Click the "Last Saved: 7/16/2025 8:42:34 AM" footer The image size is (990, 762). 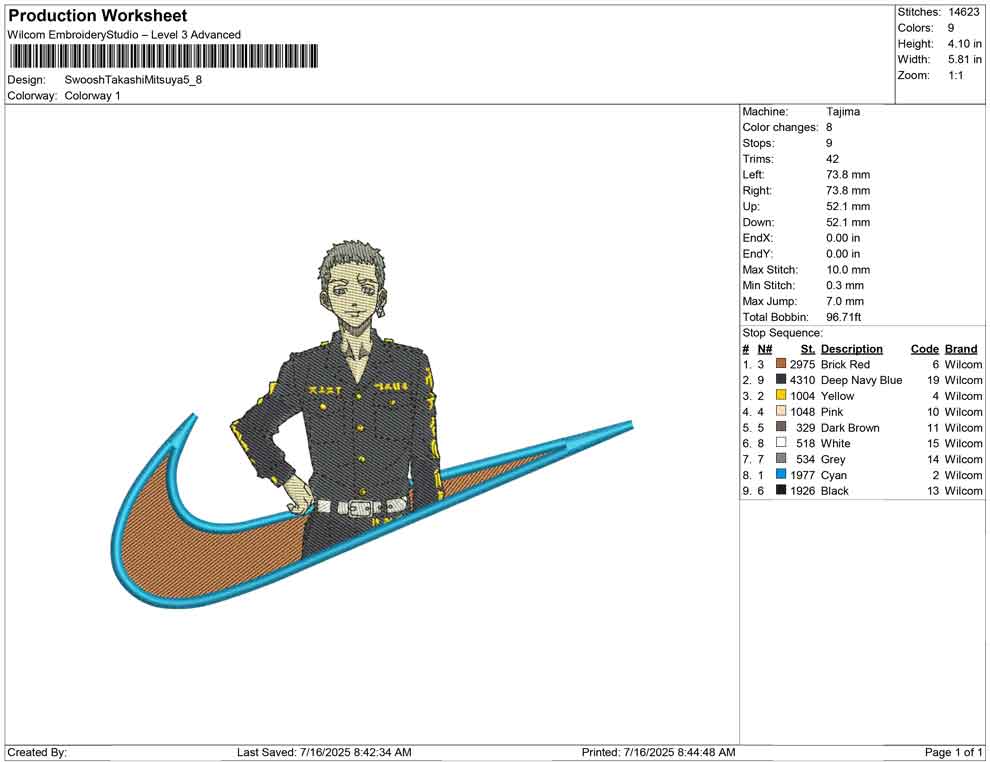(x=324, y=751)
